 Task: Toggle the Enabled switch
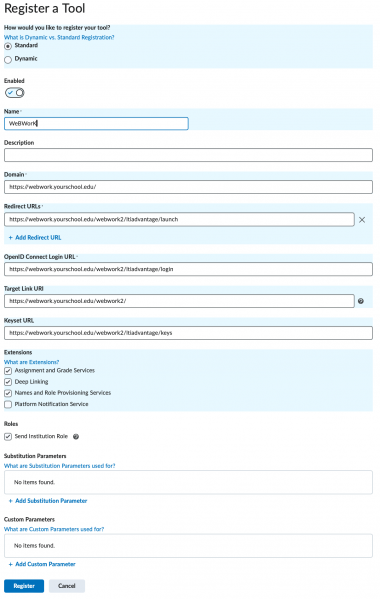[15, 92]
